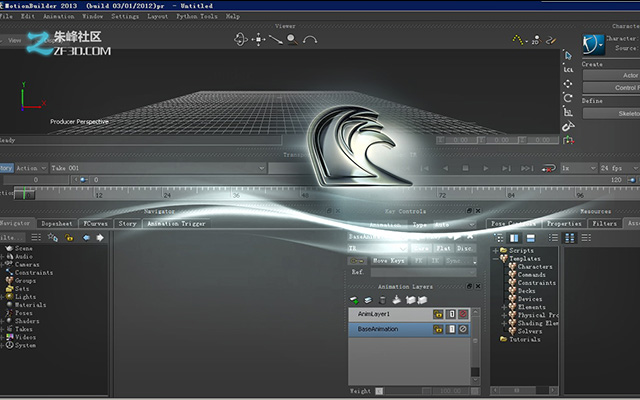Collapse the Templates folder
The image size is (640, 400).
click(496, 259)
